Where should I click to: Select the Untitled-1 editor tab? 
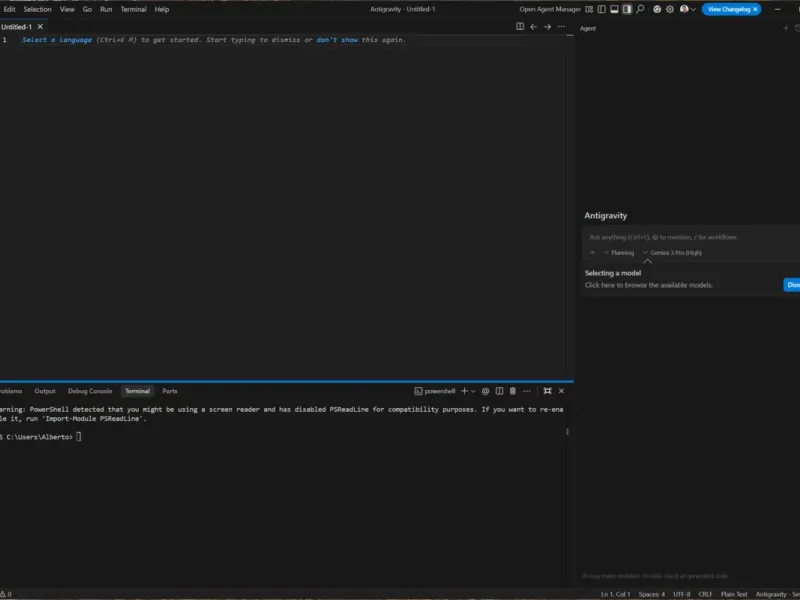click(16, 27)
